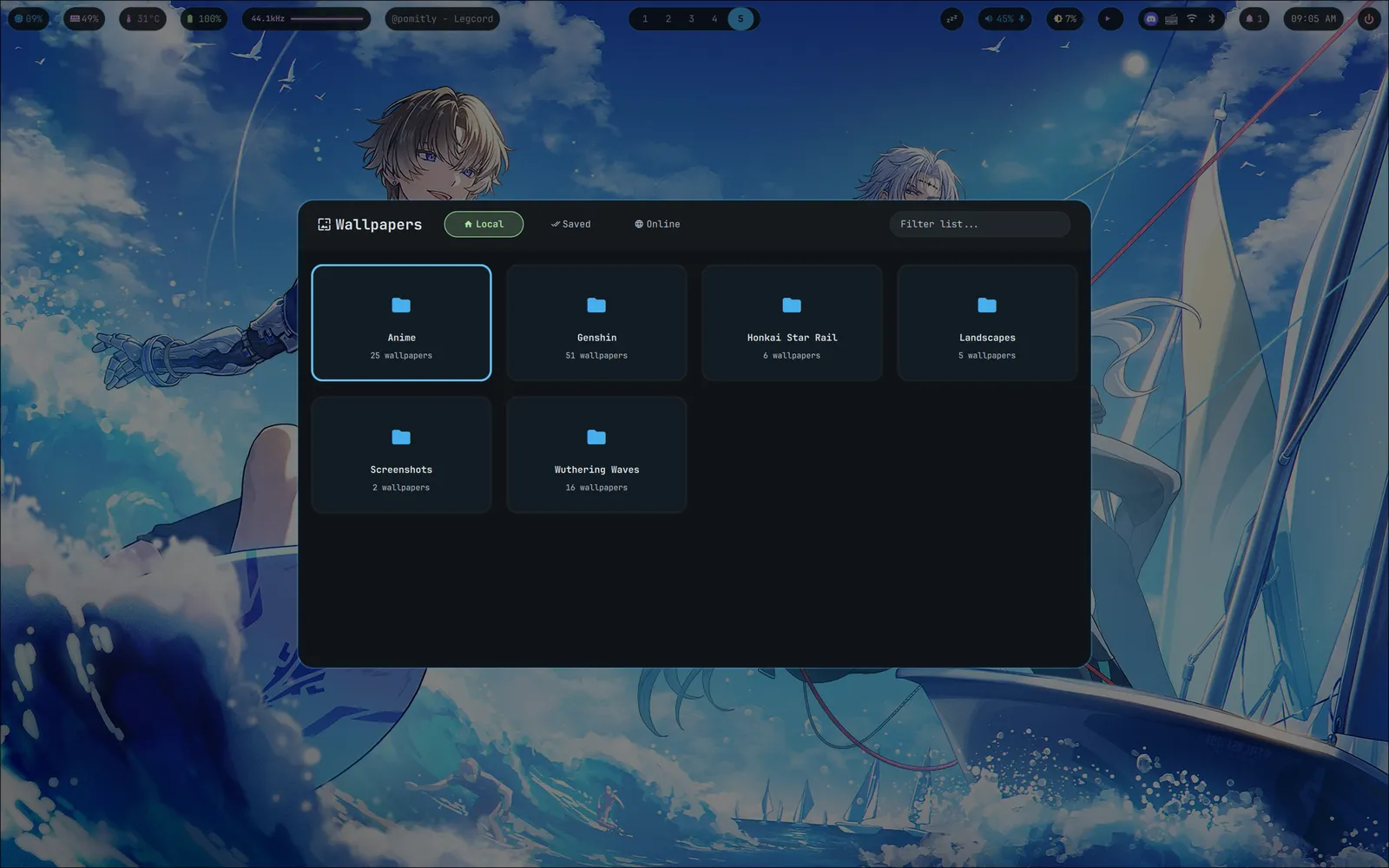The width and height of the screenshot is (1389, 868).
Task: Click the '6 wallpapers' text
Action: (x=792, y=356)
